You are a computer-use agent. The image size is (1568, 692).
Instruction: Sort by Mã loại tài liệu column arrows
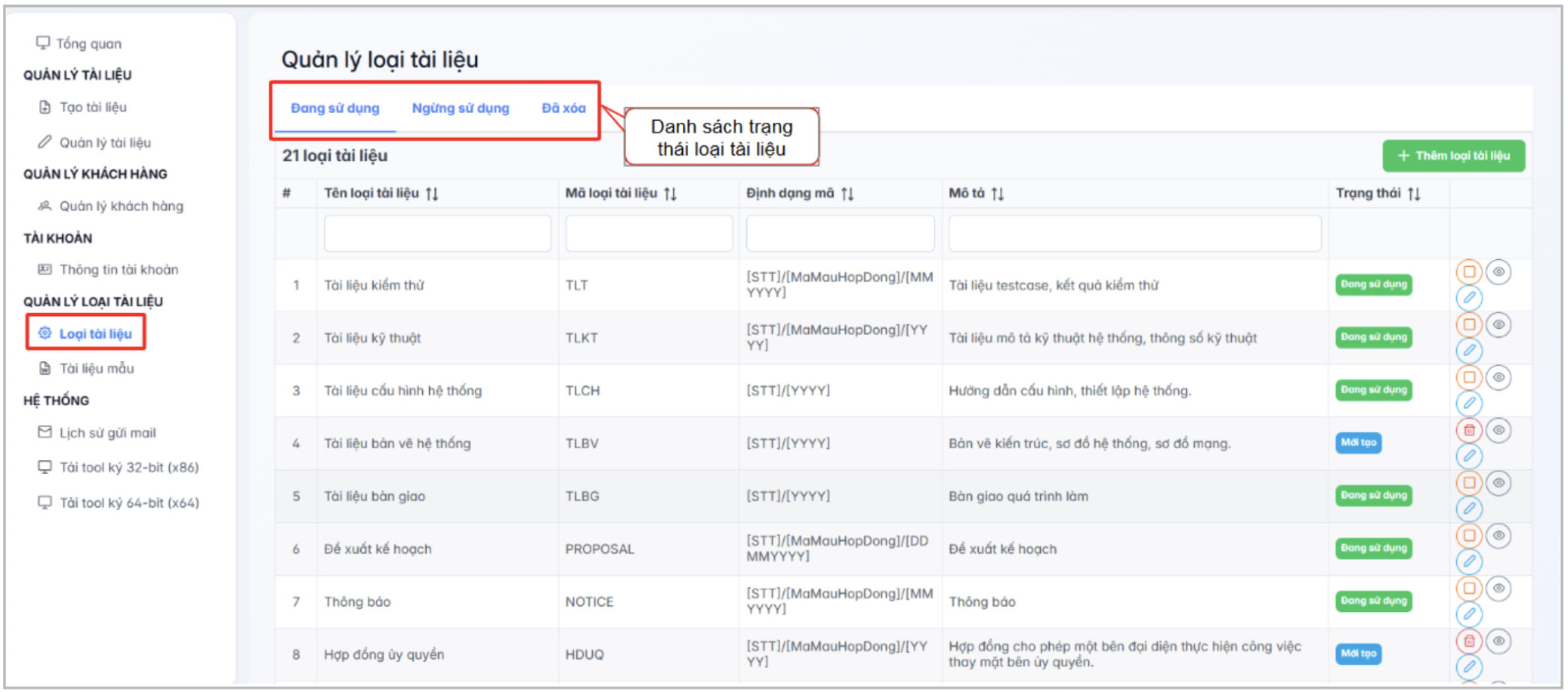(670, 194)
